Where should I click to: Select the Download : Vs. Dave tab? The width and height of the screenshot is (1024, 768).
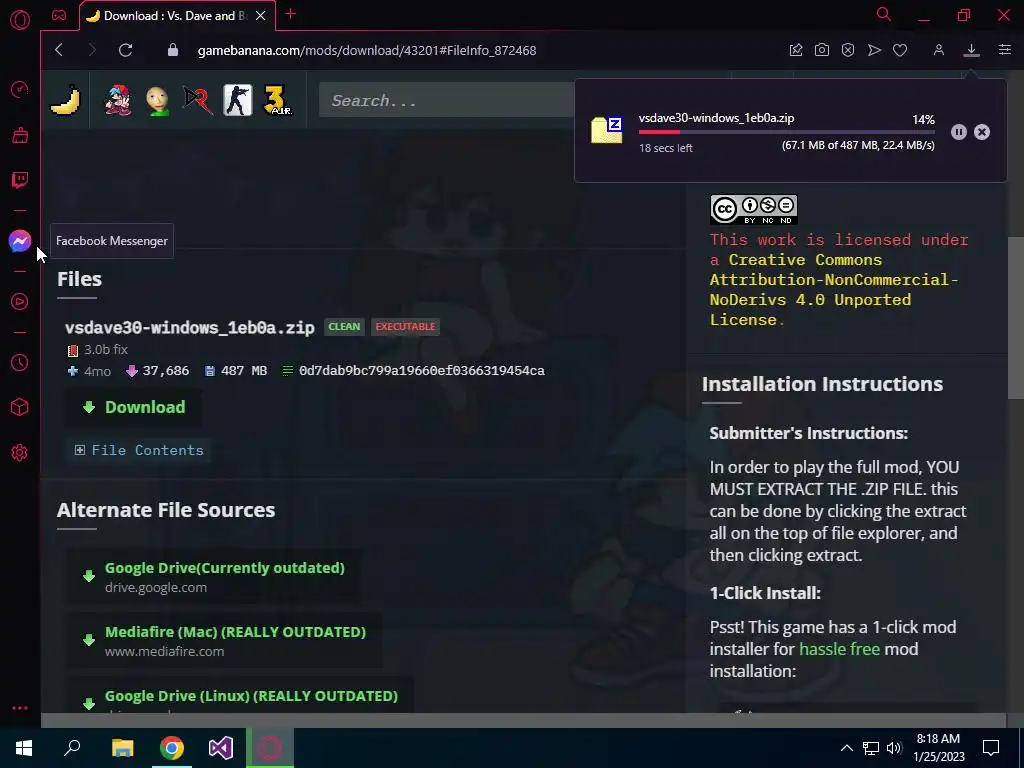point(168,16)
